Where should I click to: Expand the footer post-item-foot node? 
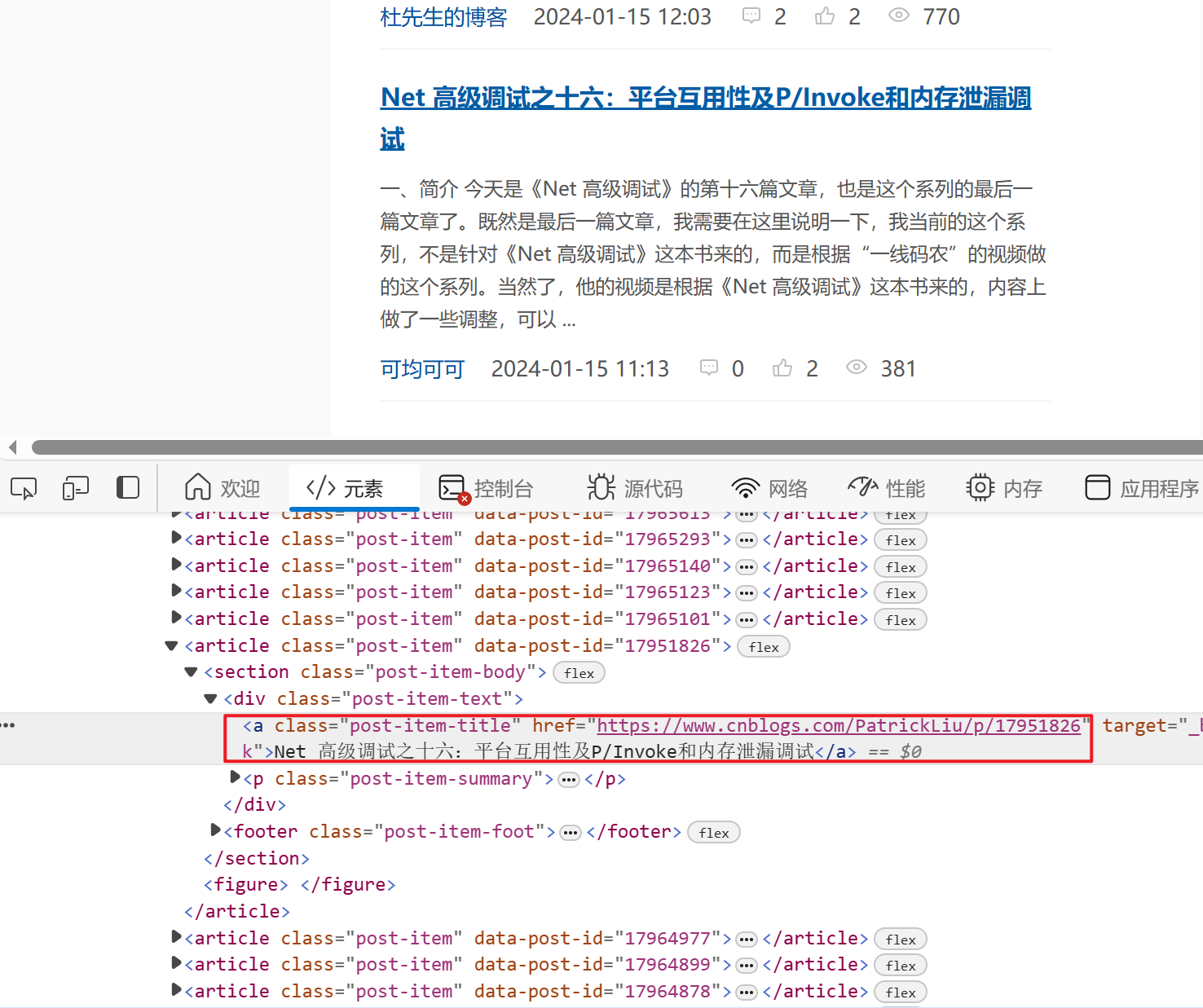[215, 830]
